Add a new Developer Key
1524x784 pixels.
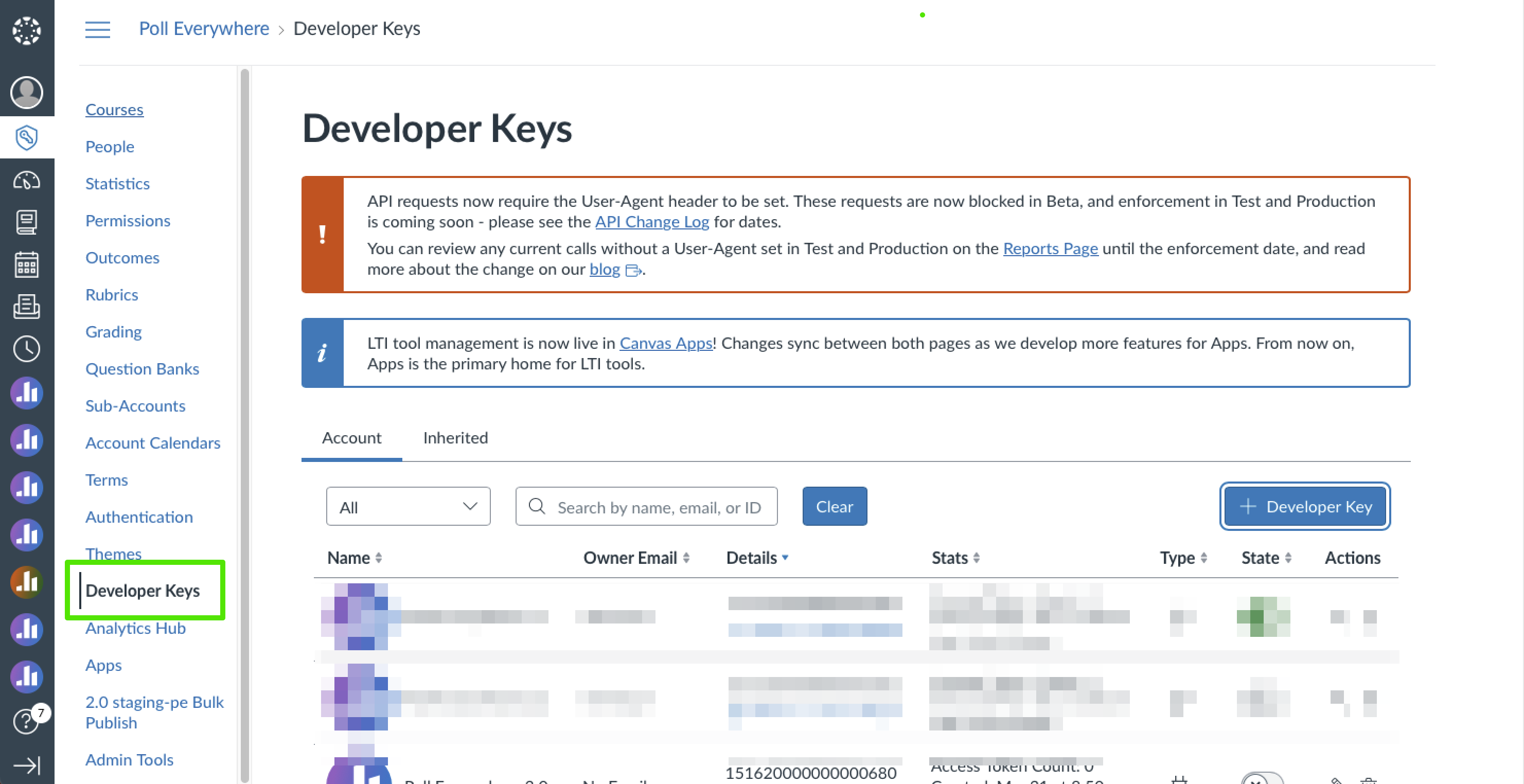click(1305, 507)
